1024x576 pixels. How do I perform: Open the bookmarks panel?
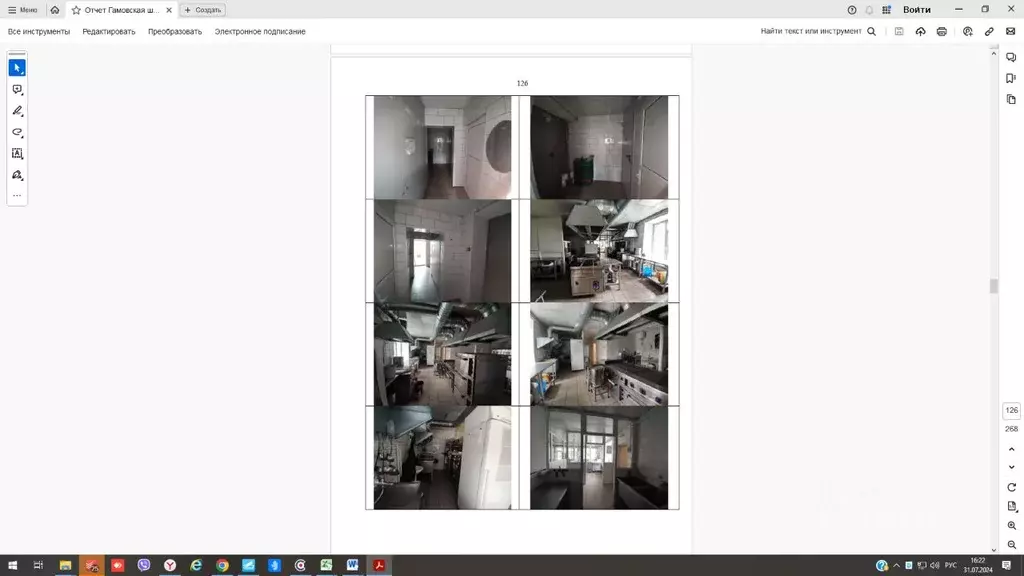pos(1011,78)
